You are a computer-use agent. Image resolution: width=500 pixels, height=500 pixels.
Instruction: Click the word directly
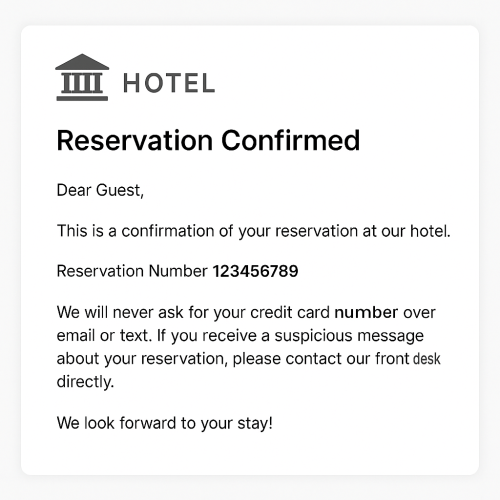click(85, 382)
